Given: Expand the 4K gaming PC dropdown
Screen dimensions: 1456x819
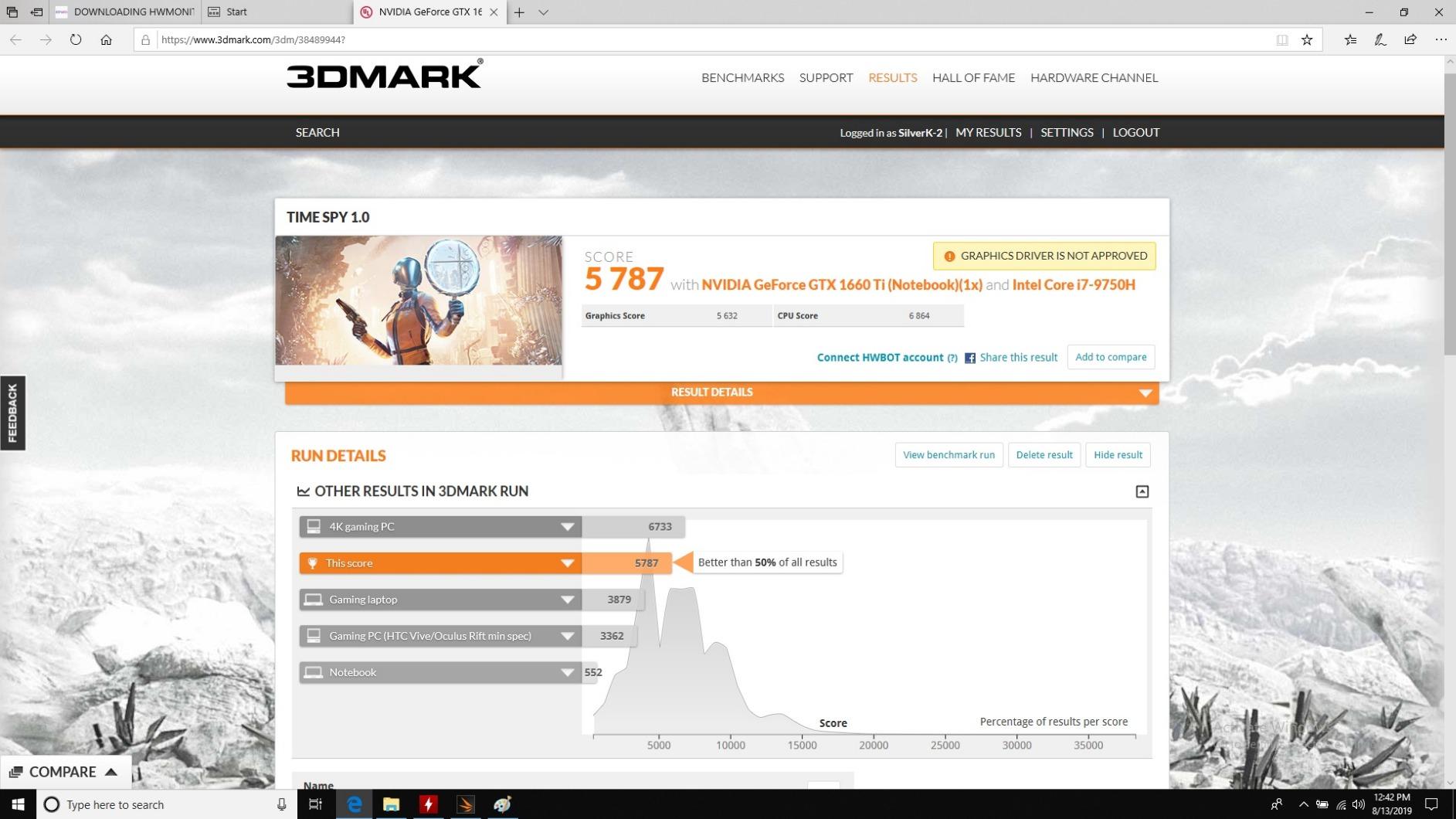Looking at the screenshot, I should [568, 527].
